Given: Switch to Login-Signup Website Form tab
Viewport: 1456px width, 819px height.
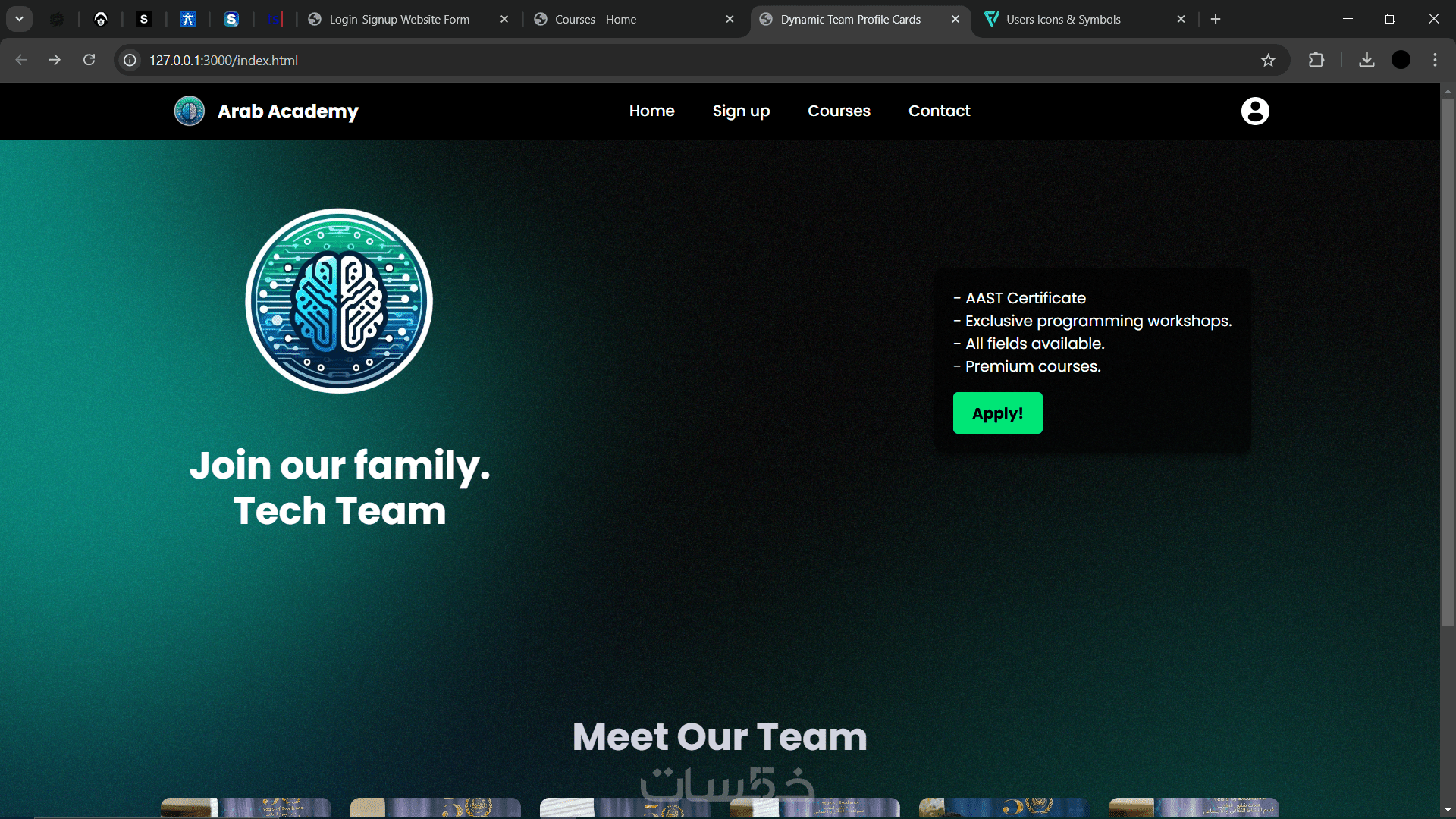Looking at the screenshot, I should point(399,19).
